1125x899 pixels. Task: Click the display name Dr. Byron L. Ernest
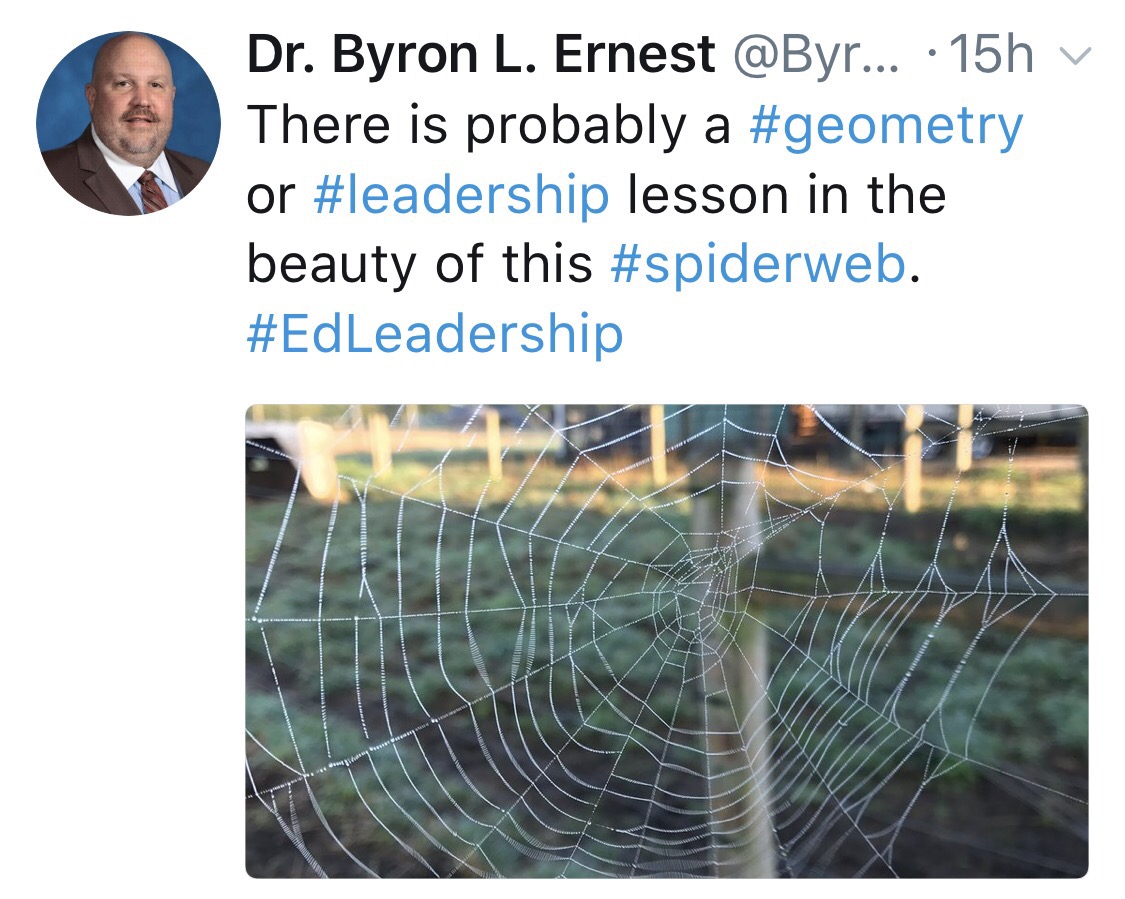tap(481, 56)
